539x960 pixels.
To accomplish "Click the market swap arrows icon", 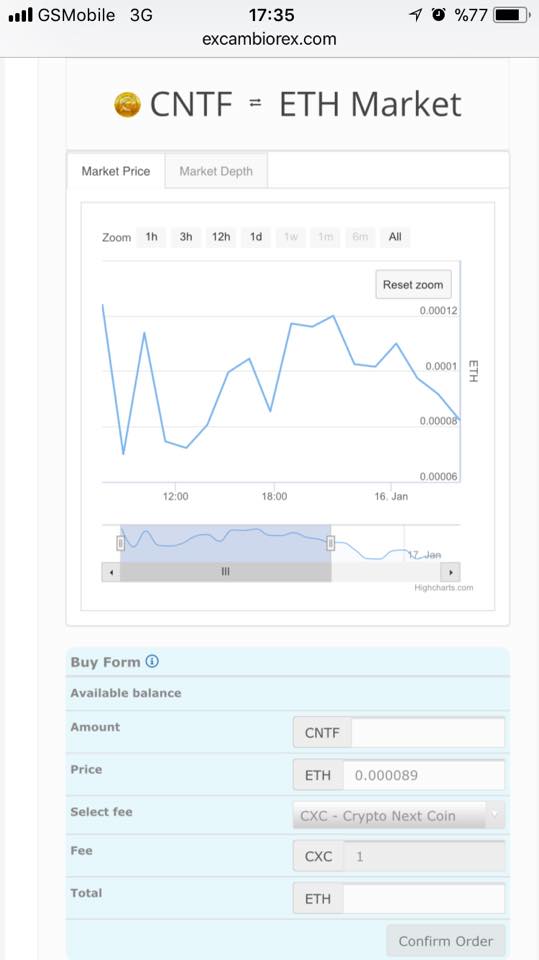I will point(255,103).
